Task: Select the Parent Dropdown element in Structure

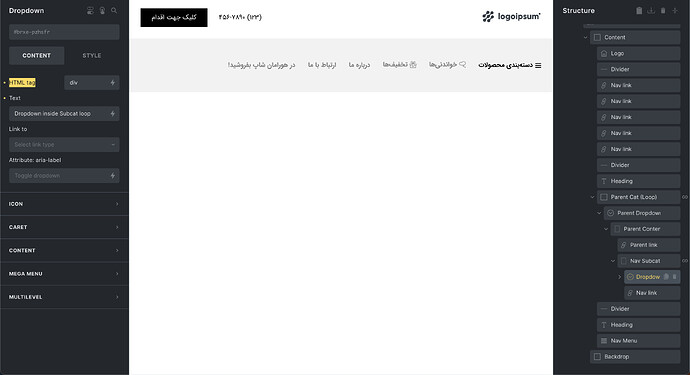Action: click(642, 213)
